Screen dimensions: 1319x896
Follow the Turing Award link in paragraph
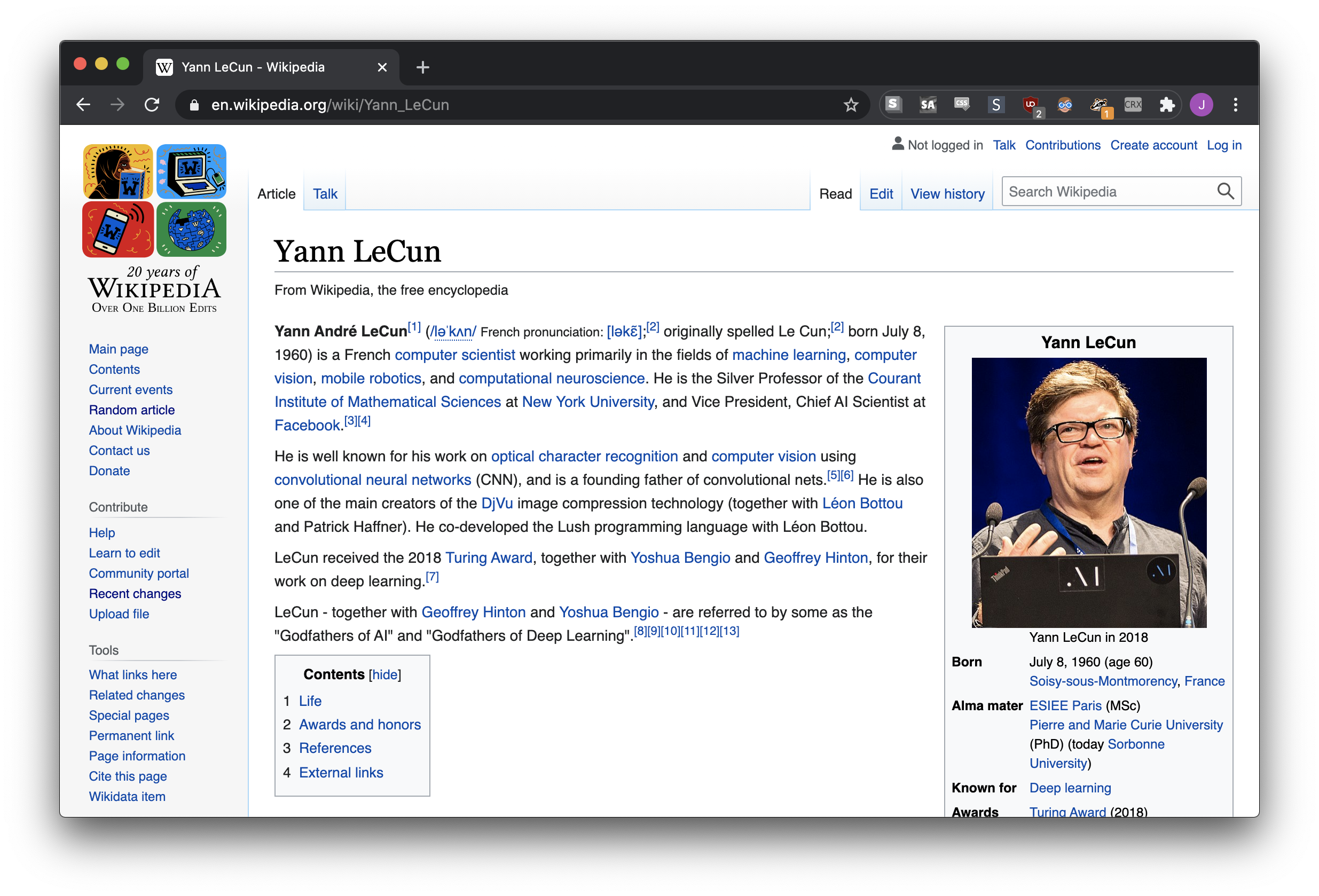coord(489,558)
